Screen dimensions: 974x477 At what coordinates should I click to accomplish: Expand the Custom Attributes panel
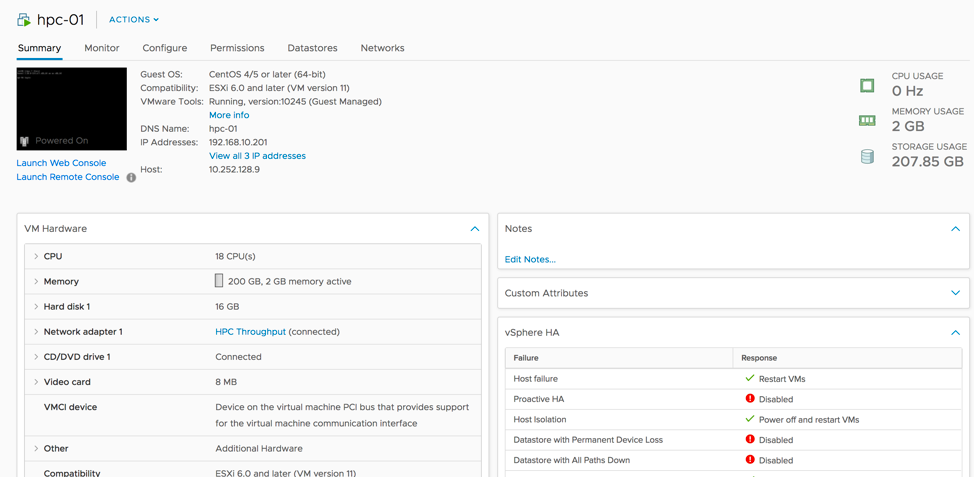(x=955, y=293)
